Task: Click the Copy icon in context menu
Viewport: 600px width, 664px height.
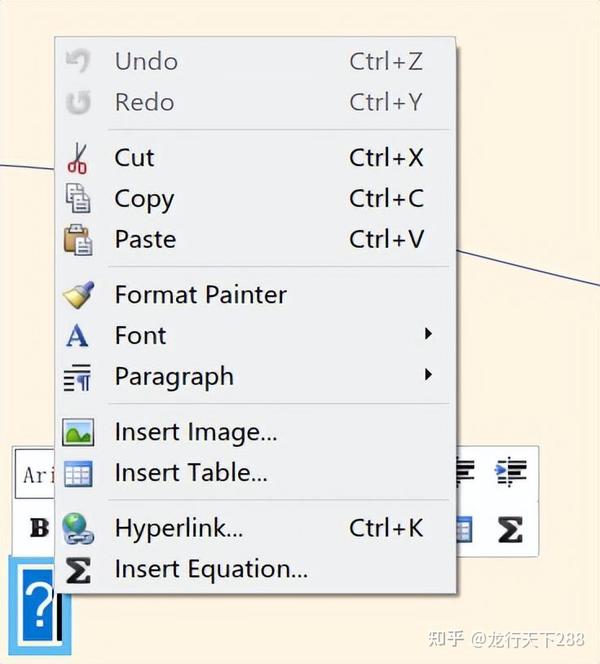Action: tap(77, 199)
